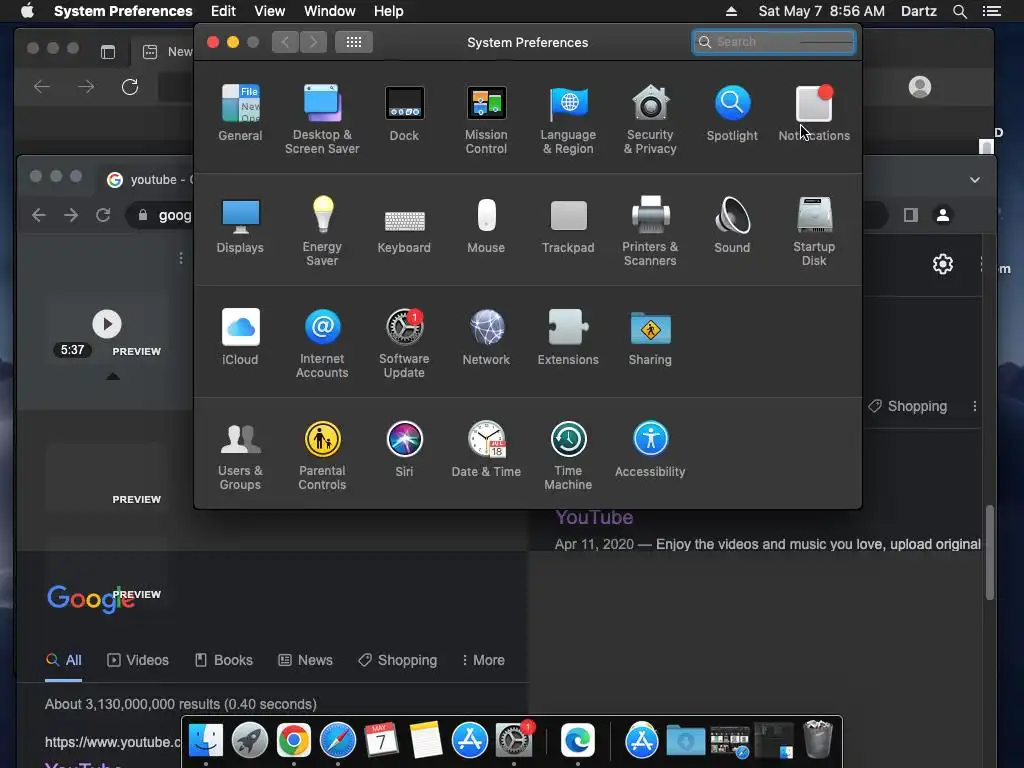Screen dimensions: 1024x768
Task: Open the Spotlight preferences pane
Action: (732, 112)
